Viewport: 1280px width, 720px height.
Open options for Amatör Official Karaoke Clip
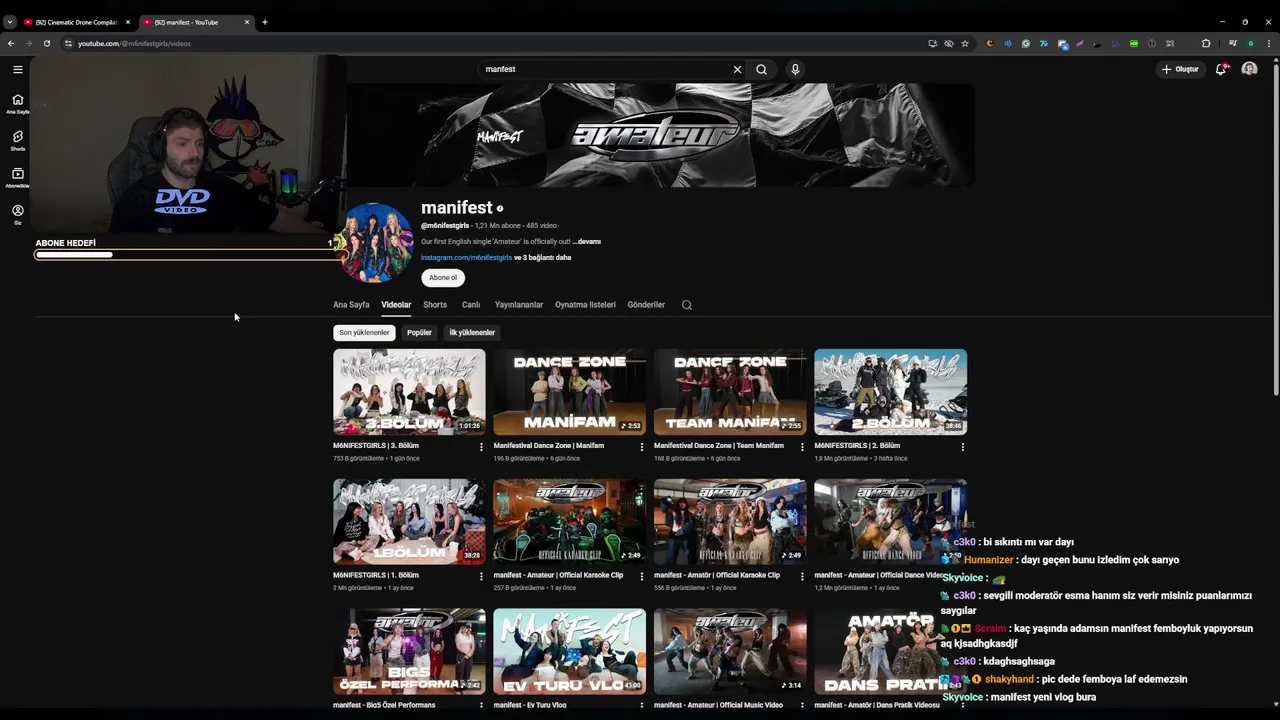pos(802,577)
